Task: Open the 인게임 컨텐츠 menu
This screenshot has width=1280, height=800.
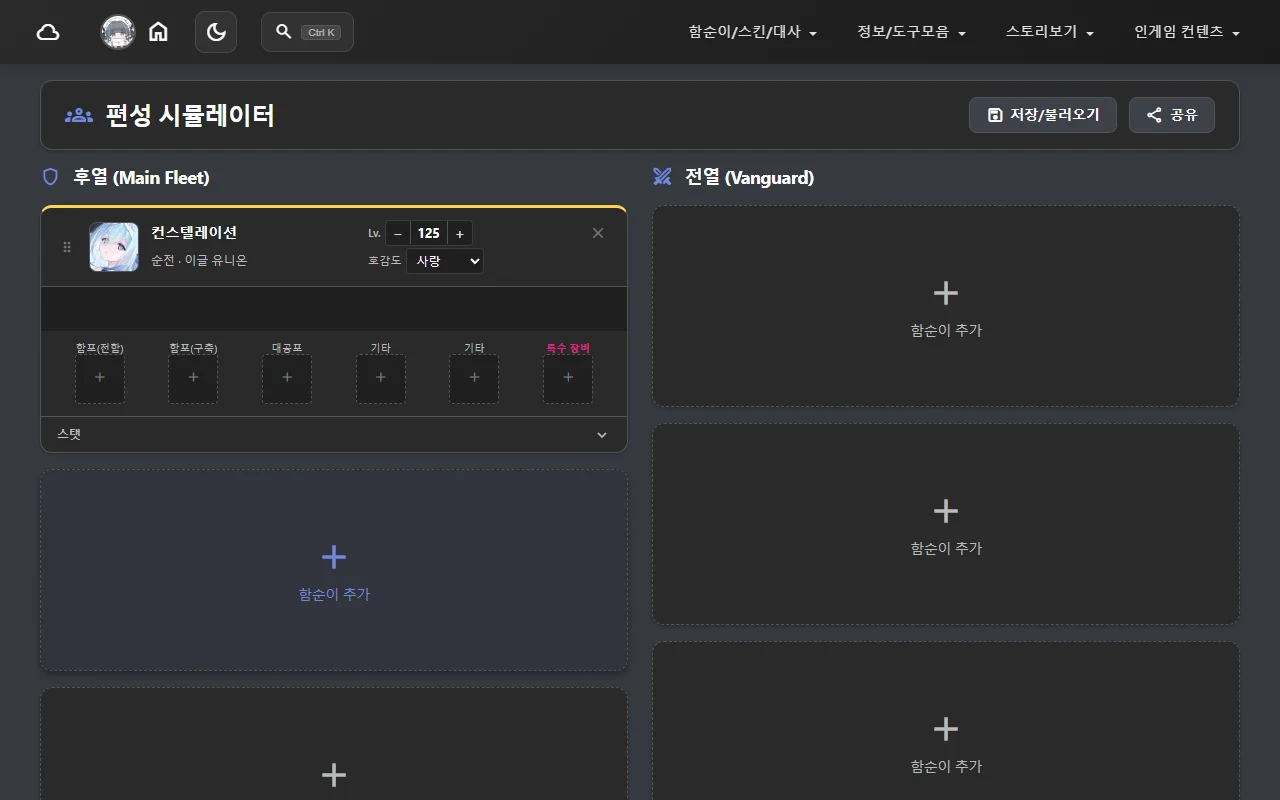Action: click(1187, 32)
